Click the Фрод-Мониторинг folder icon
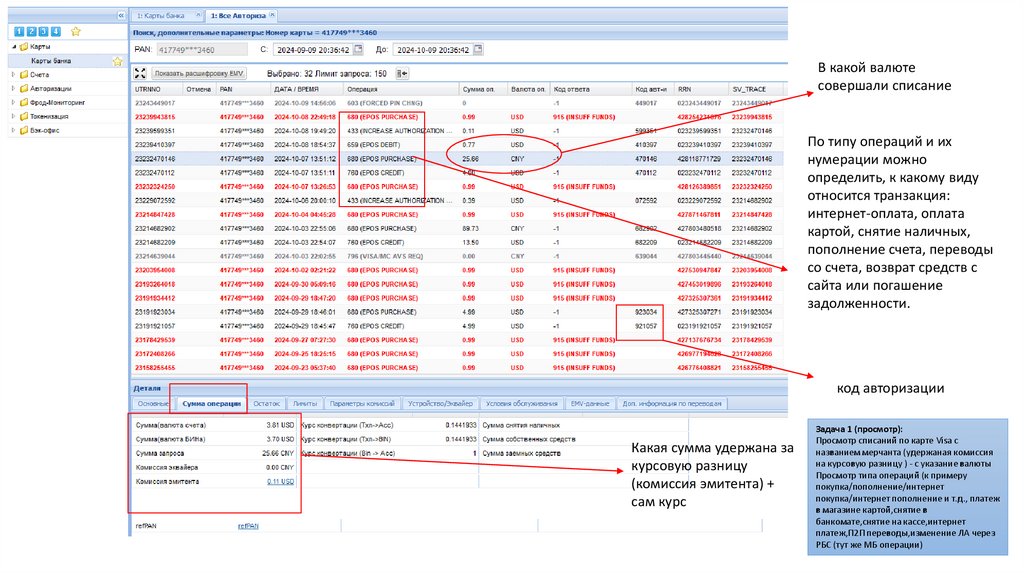This screenshot has width=1024, height=574. [x=24, y=103]
